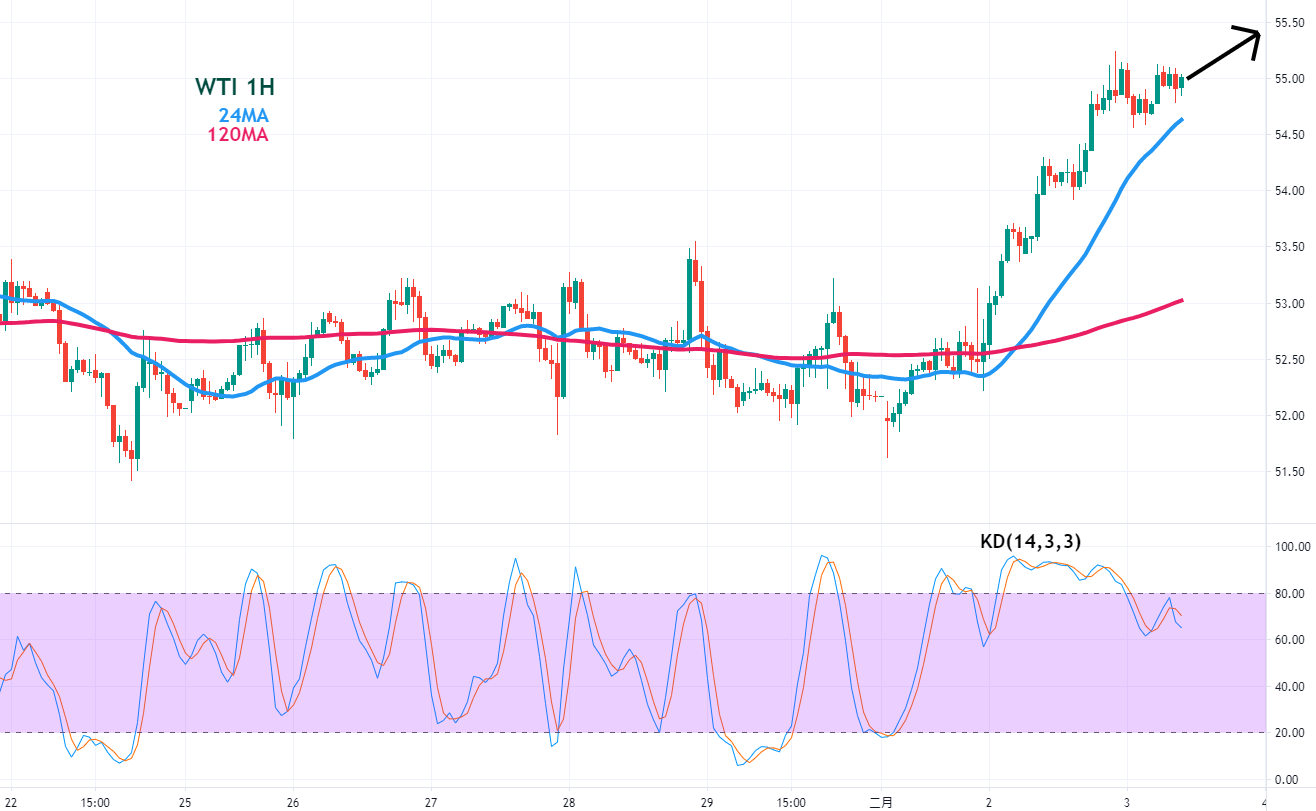The image size is (1316, 811).
Task: Select date label 29 on time axis
Action: tap(706, 802)
